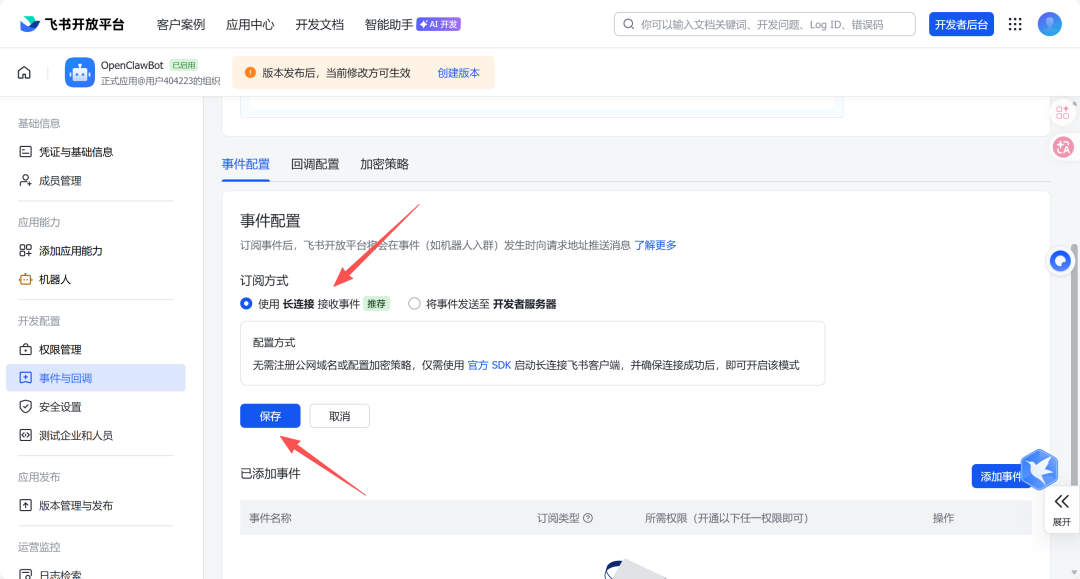Open the nine-dot app grid icon
Viewport: 1080px width, 579px height.
click(1015, 24)
